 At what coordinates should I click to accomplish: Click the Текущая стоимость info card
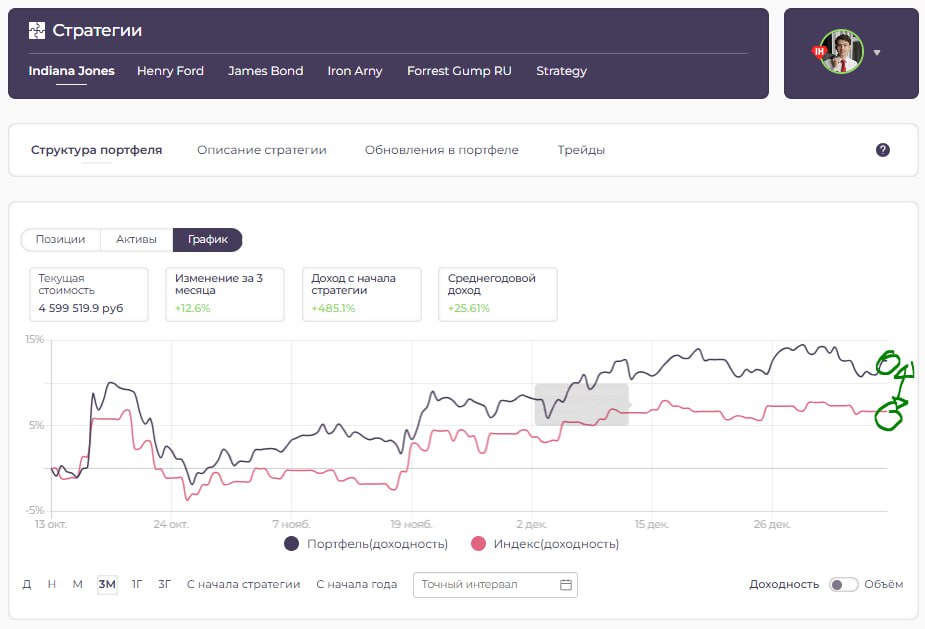coord(89,294)
